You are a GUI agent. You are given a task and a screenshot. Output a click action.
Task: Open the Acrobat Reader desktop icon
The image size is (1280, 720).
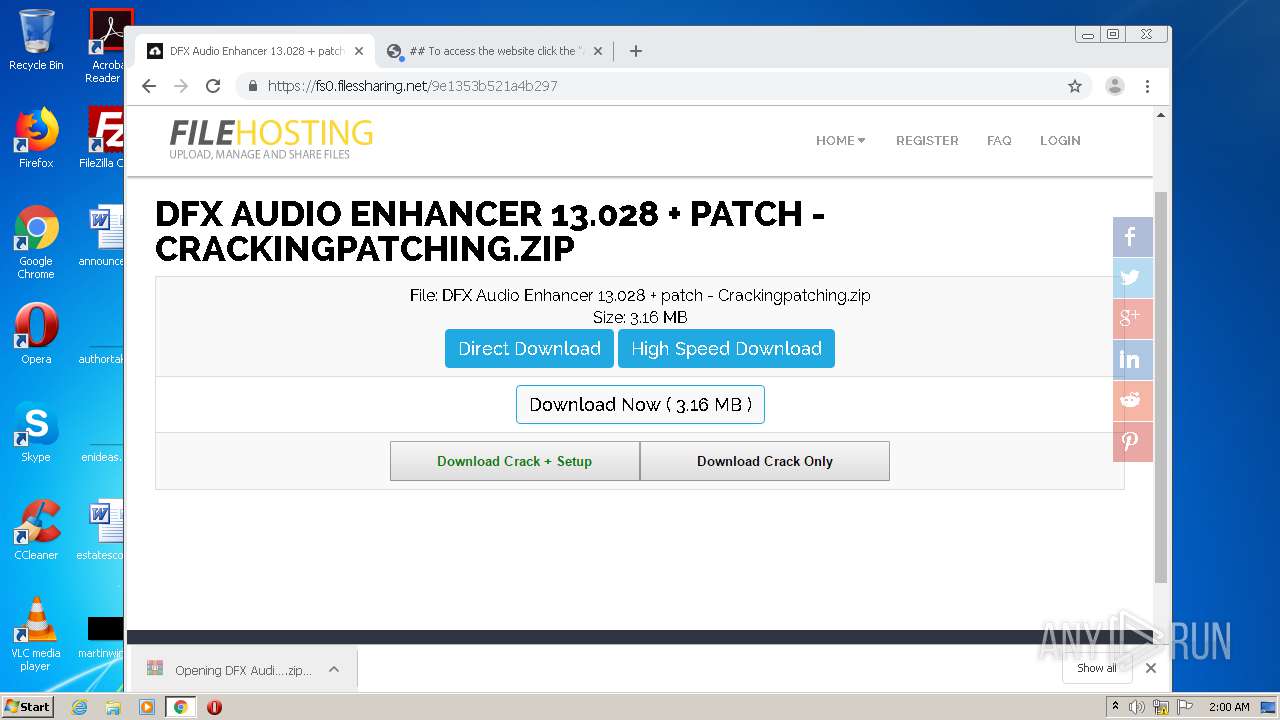point(106,46)
